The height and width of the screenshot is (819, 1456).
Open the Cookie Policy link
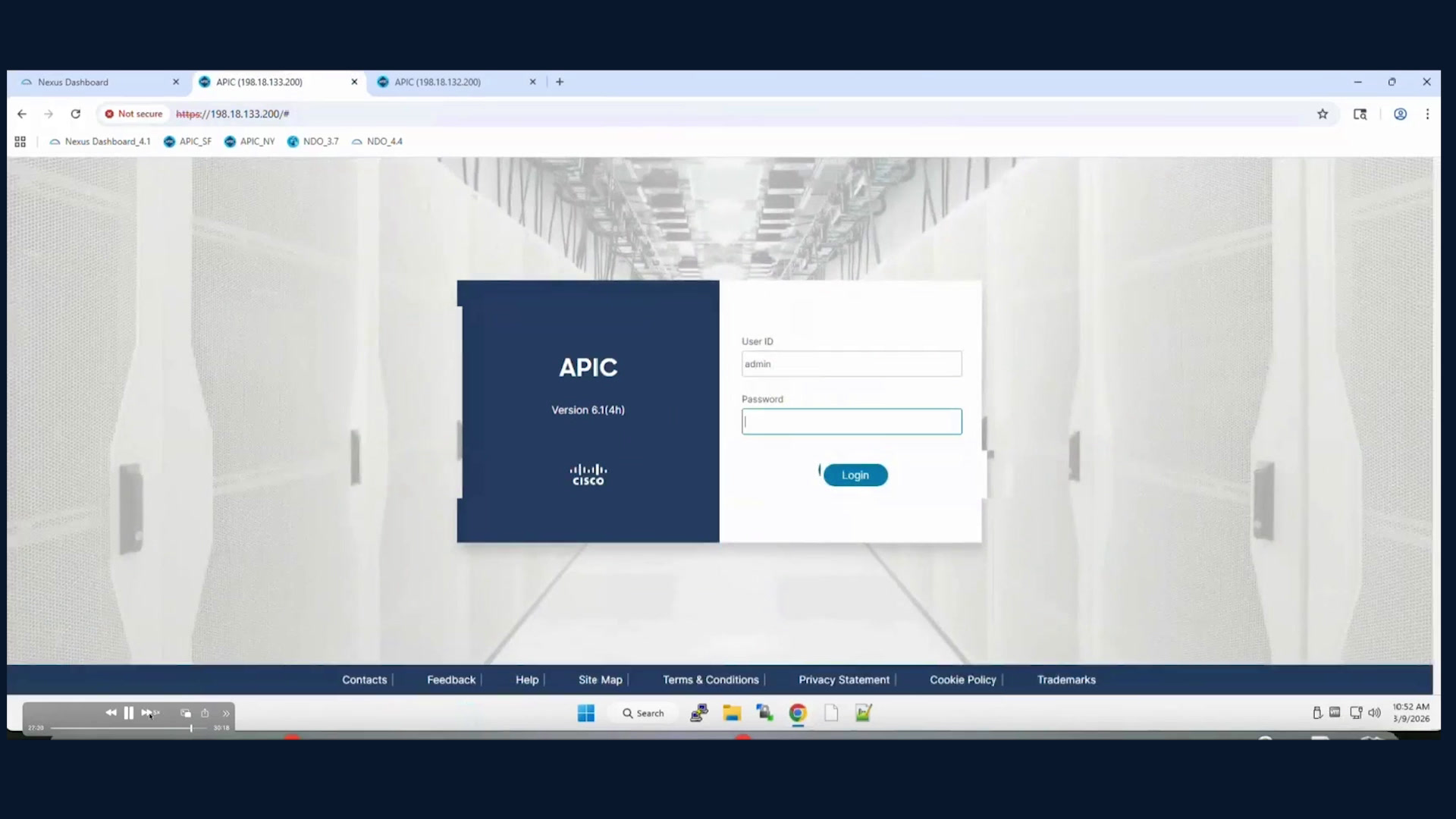(x=963, y=679)
